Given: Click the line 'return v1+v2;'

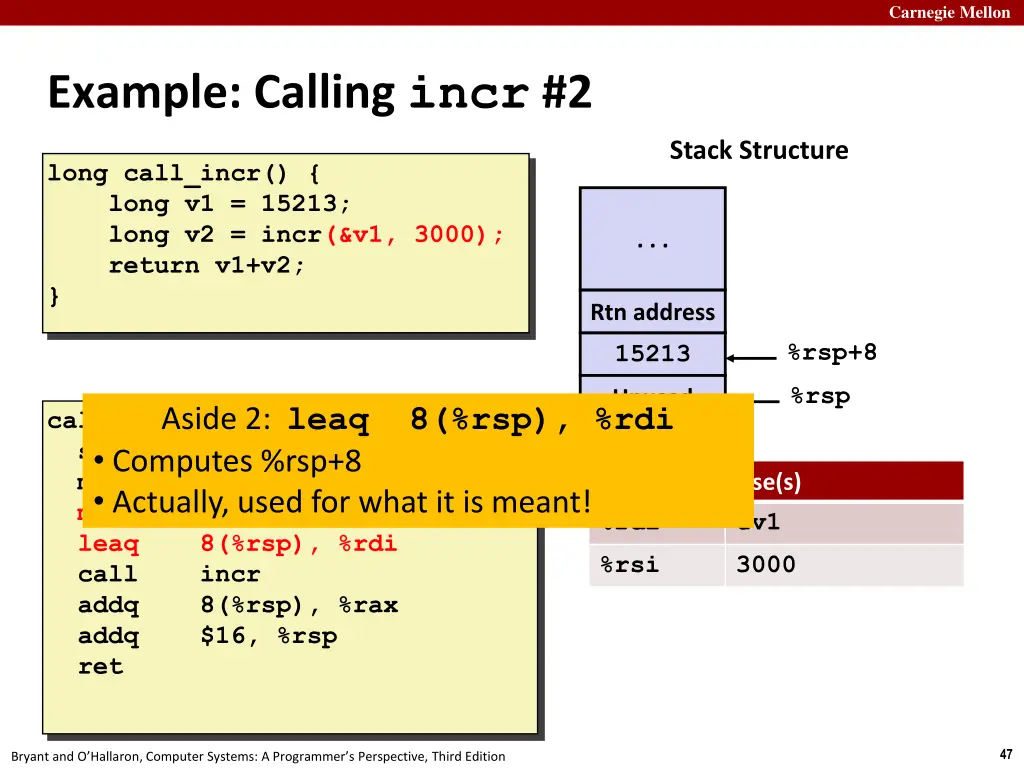Looking at the screenshot, I should tap(206, 265).
